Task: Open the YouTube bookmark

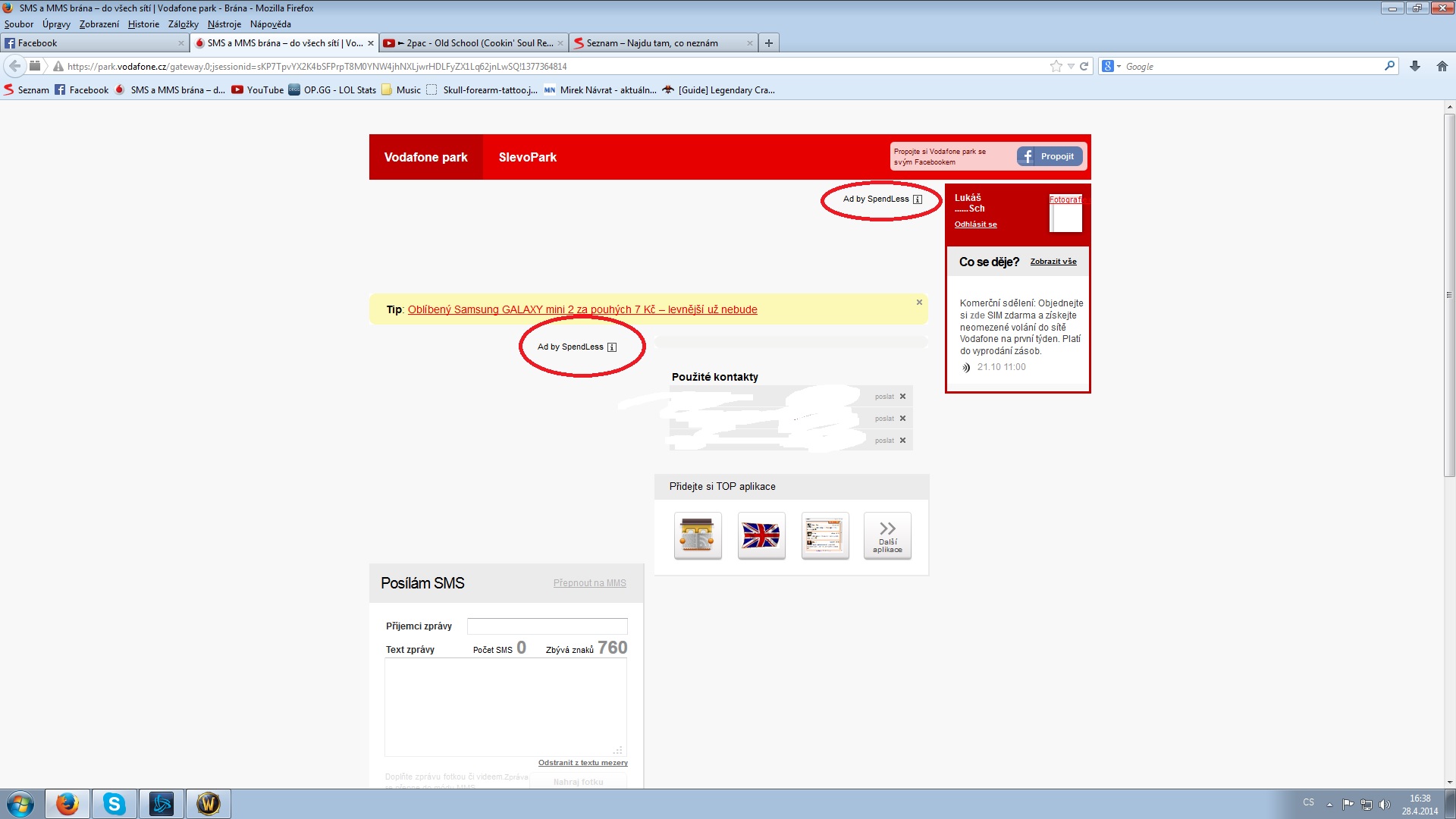Action: pyautogui.click(x=258, y=89)
